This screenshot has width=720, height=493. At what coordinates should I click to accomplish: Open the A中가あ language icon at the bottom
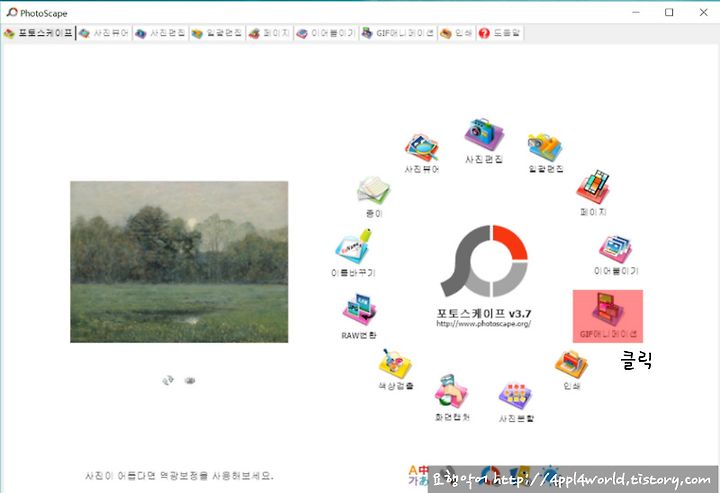418,475
